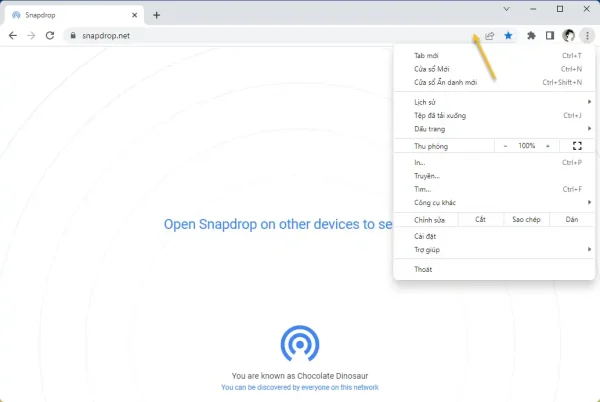Open the Extensions puzzle icon
Screen dimensions: 600x402
531,36
